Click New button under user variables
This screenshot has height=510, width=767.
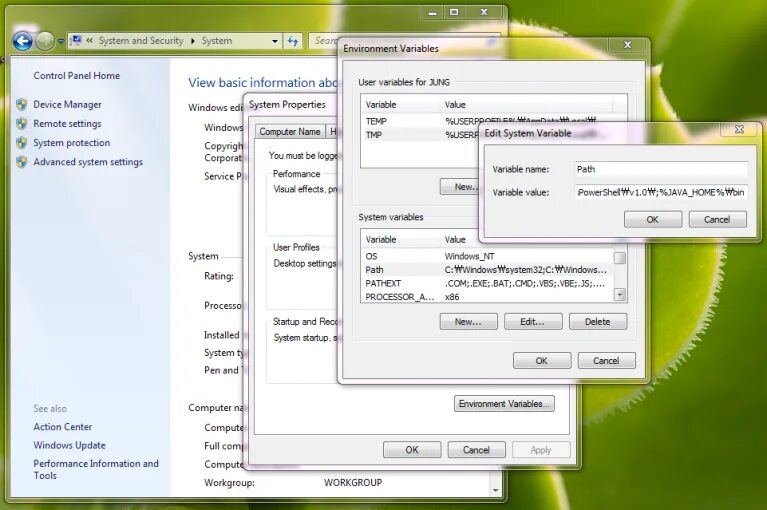click(459, 187)
